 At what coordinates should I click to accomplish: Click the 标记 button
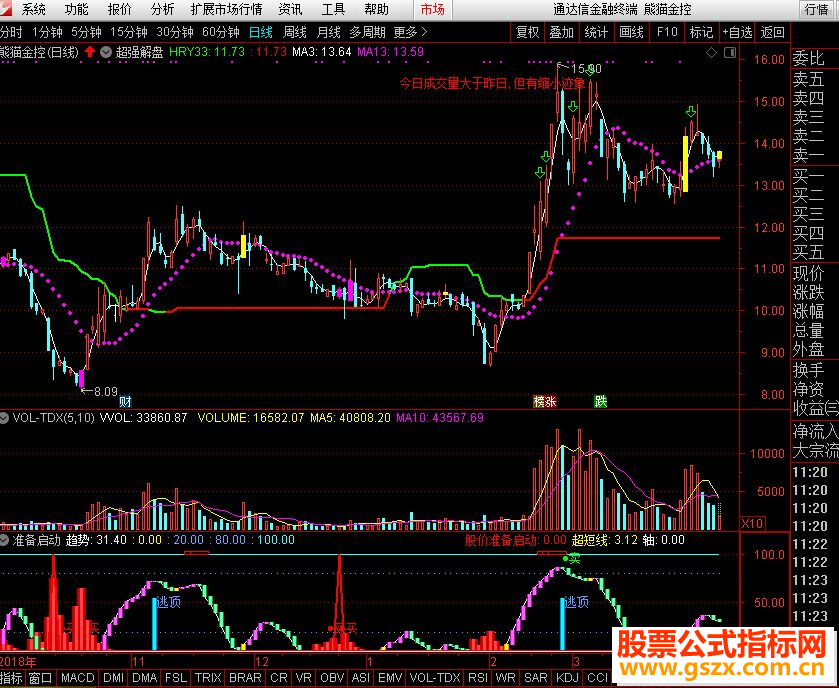click(701, 33)
